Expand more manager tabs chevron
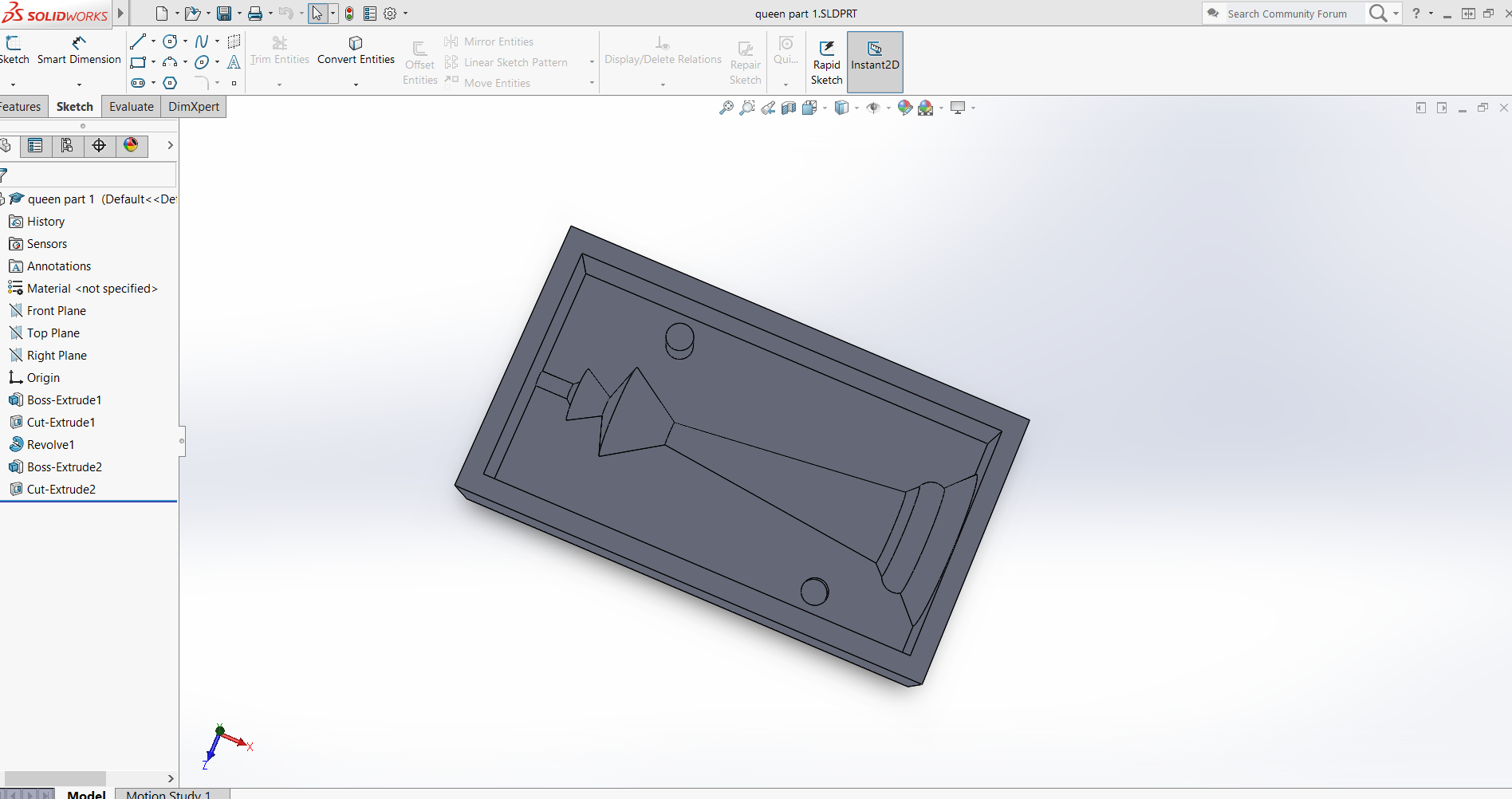Viewport: 1512px width, 799px height. (x=170, y=145)
